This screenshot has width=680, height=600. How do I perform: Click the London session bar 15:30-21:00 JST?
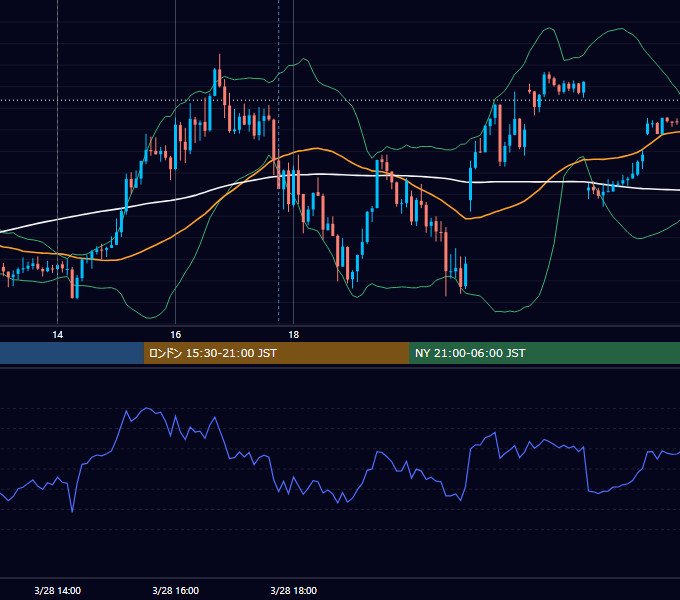point(276,353)
